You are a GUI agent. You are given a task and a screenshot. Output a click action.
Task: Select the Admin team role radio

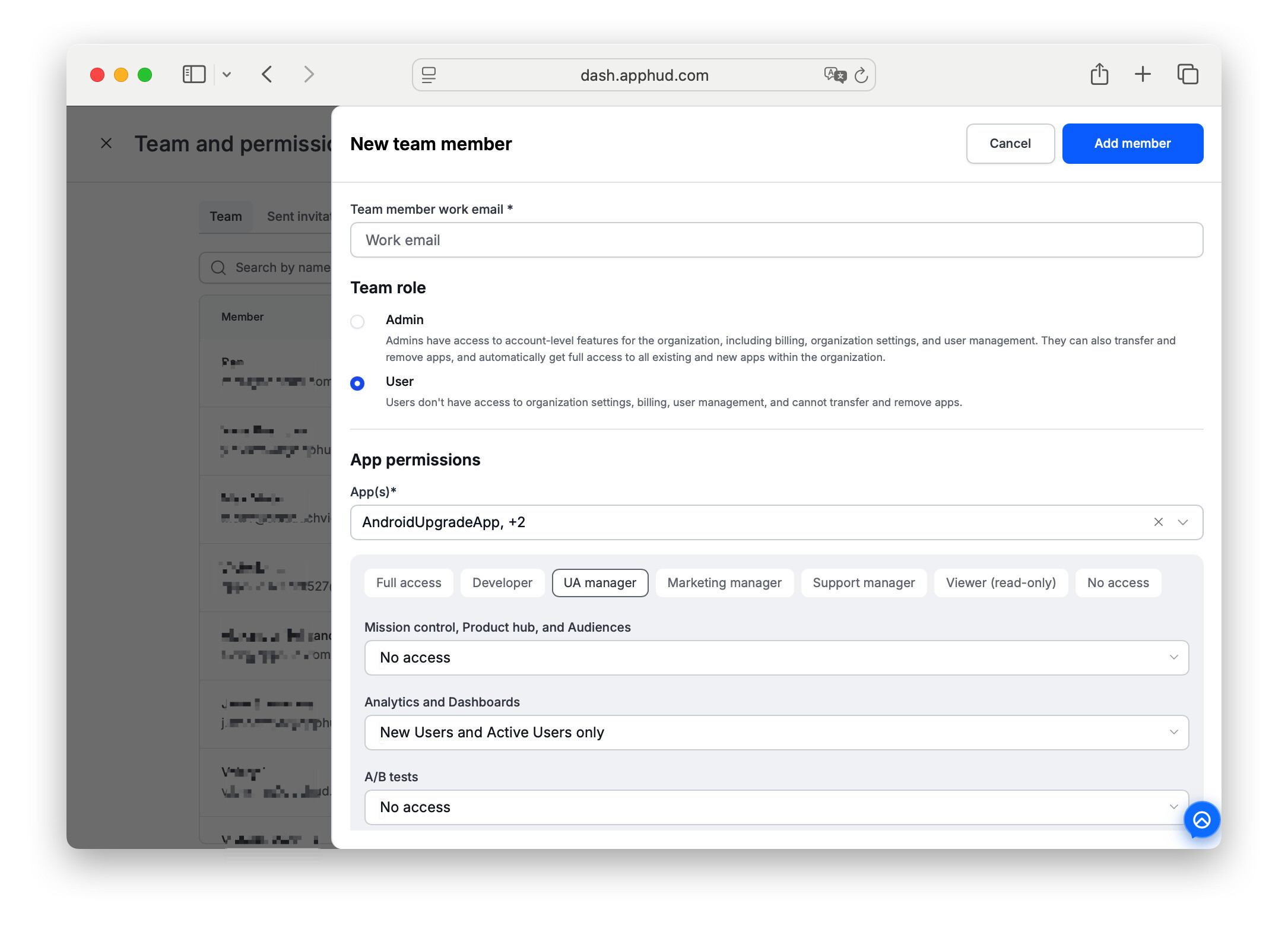(357, 321)
